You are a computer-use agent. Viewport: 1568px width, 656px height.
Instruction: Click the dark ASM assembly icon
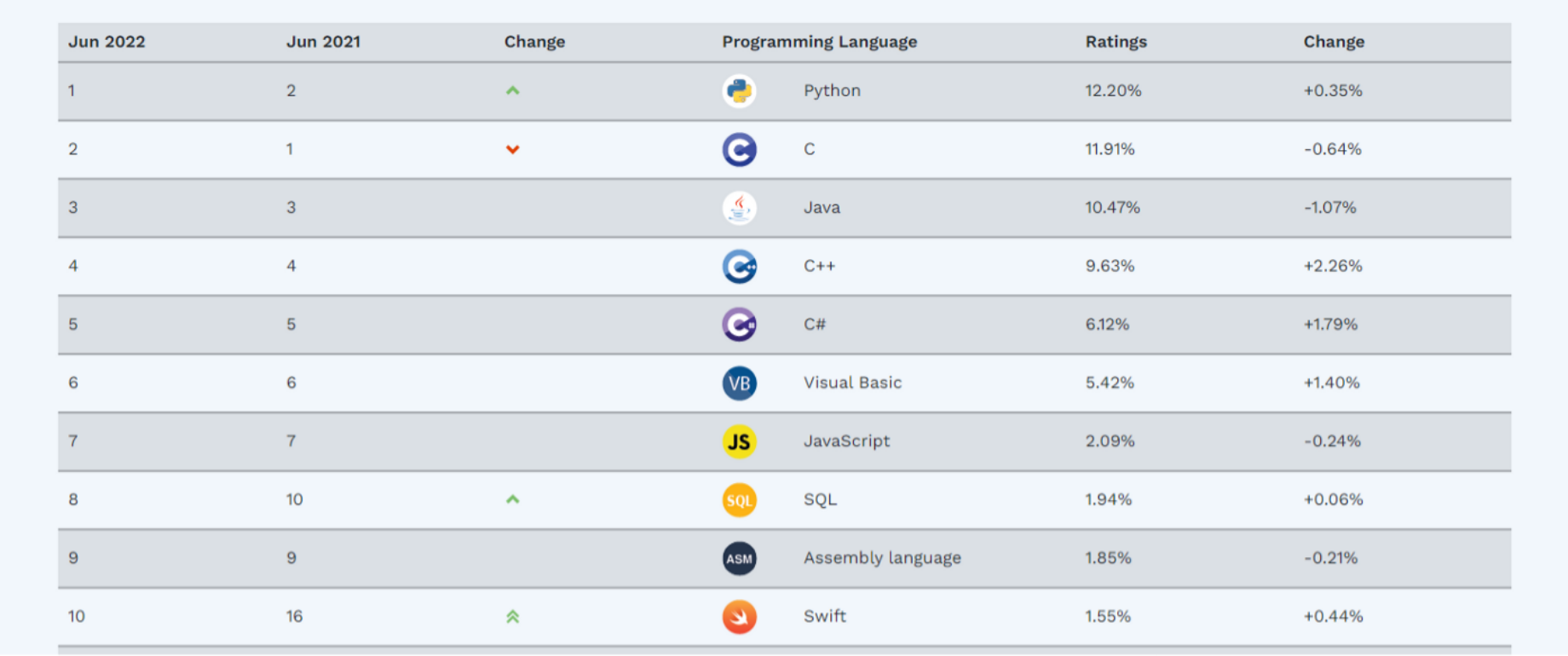click(739, 559)
